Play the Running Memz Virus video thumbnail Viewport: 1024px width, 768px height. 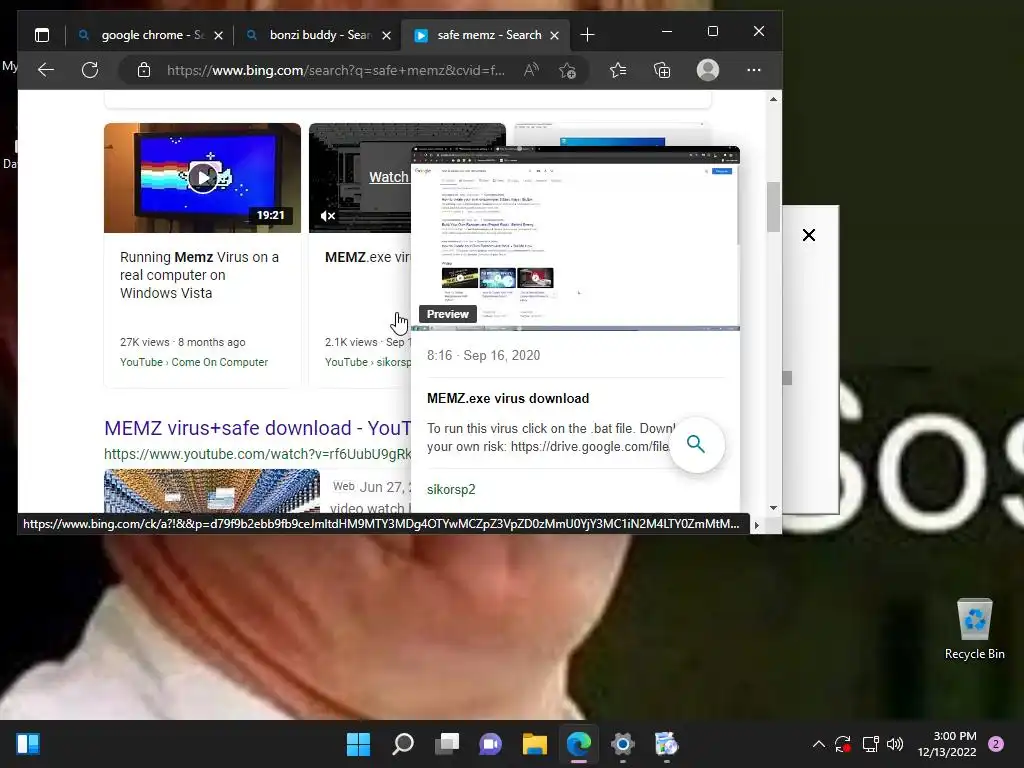(202, 178)
